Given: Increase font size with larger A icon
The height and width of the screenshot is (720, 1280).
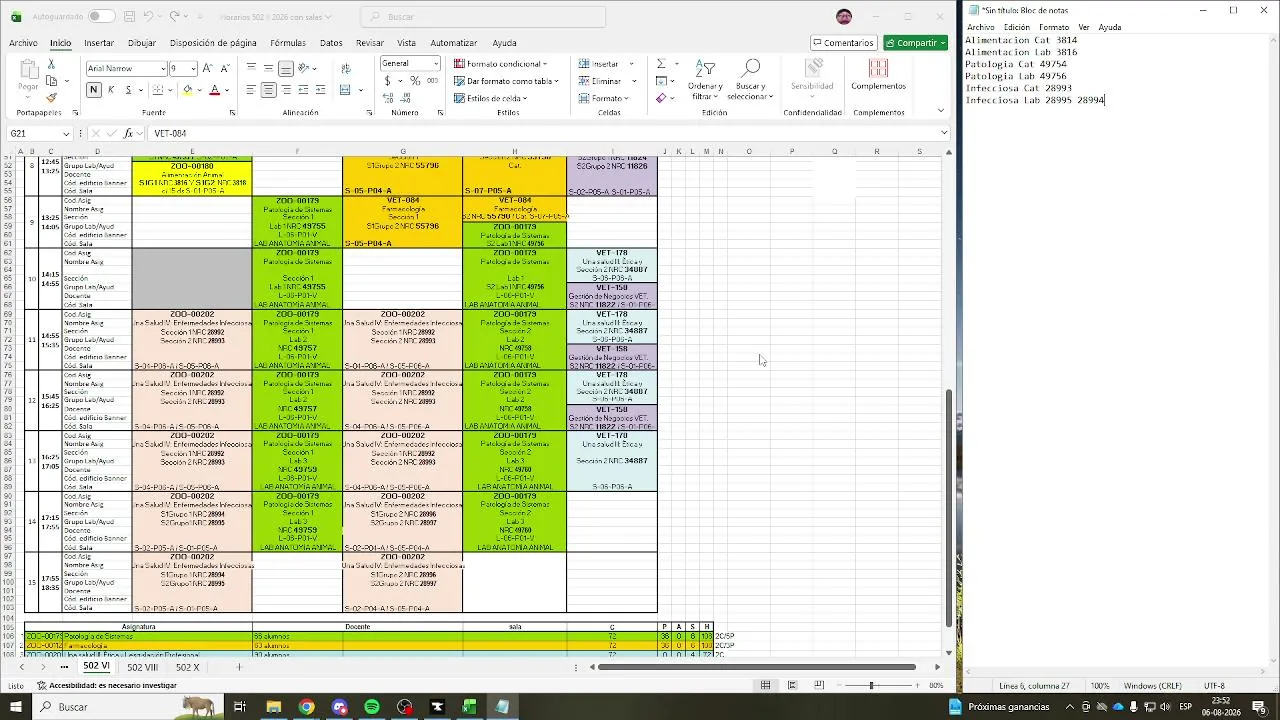Looking at the screenshot, I should tap(207, 68).
